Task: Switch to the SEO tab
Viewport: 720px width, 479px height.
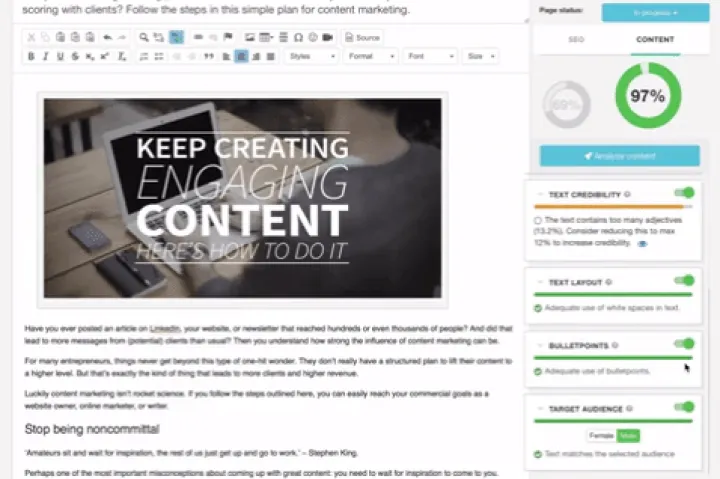Action: pos(576,40)
